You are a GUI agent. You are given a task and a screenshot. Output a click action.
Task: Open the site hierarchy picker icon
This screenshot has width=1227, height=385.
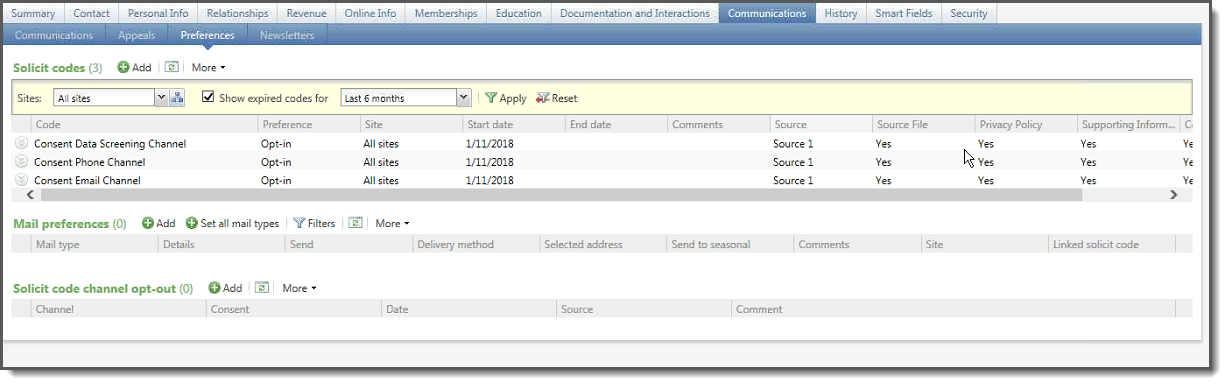tap(177, 98)
